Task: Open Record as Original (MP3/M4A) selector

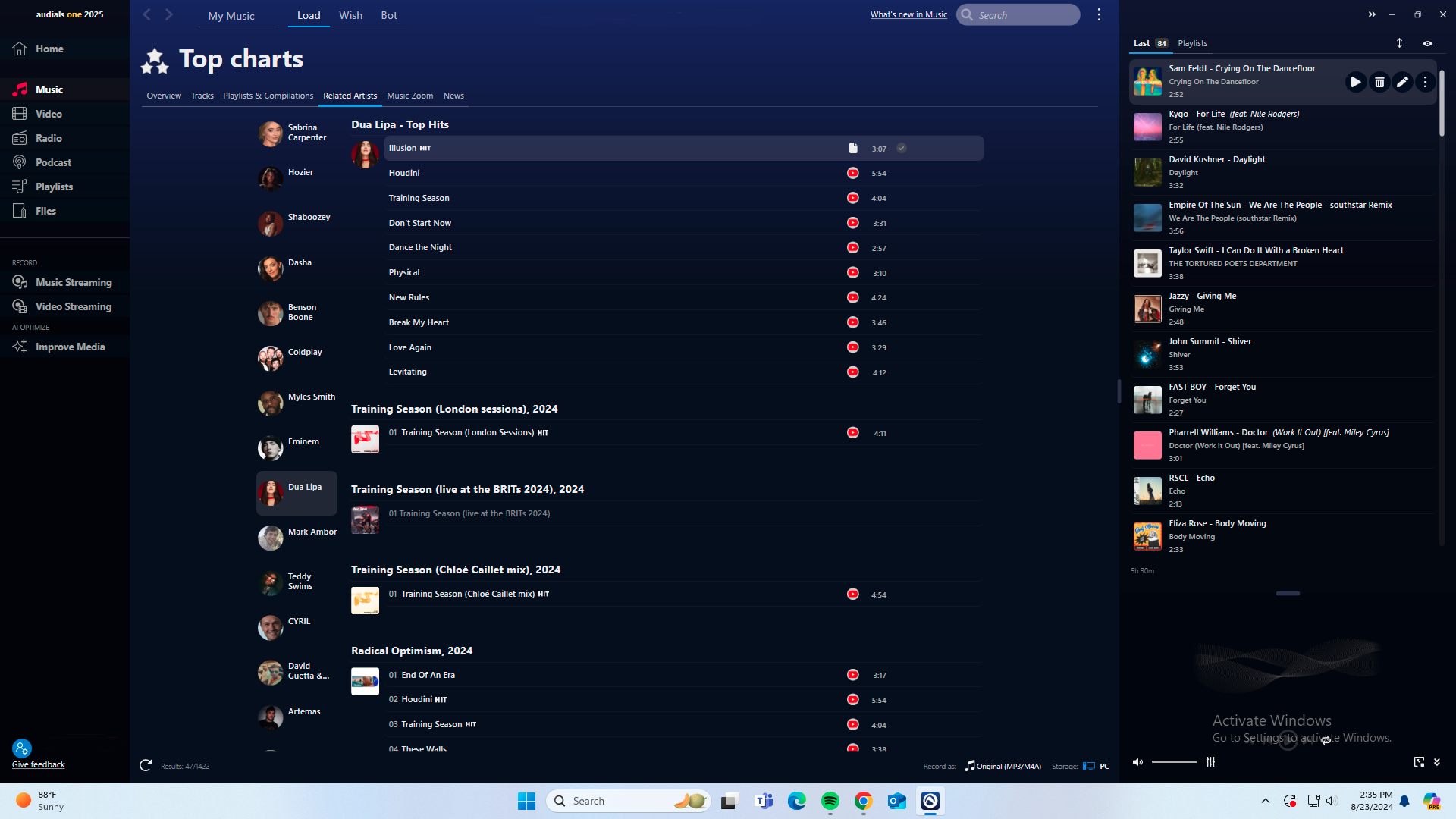Action: click(x=1003, y=766)
